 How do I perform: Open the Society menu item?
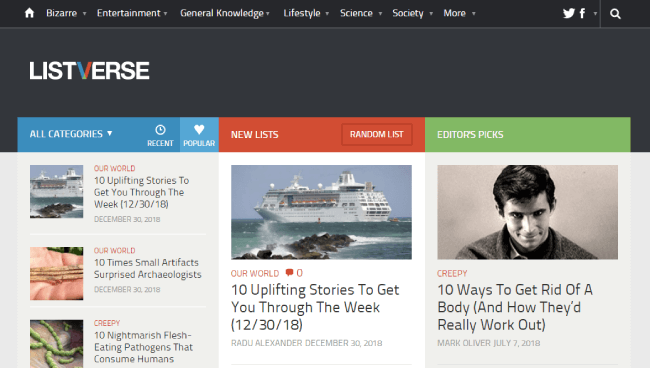pyautogui.click(x=408, y=13)
